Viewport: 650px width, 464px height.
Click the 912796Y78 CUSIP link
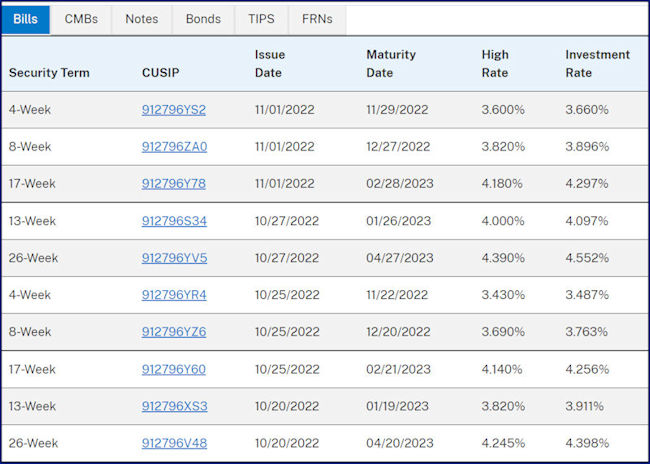pyautogui.click(x=174, y=184)
